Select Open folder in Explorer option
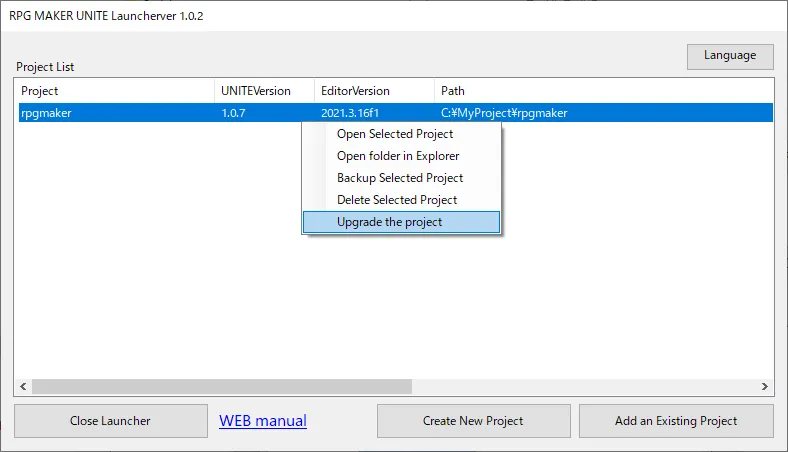Screen dimensions: 788x452 398,156
